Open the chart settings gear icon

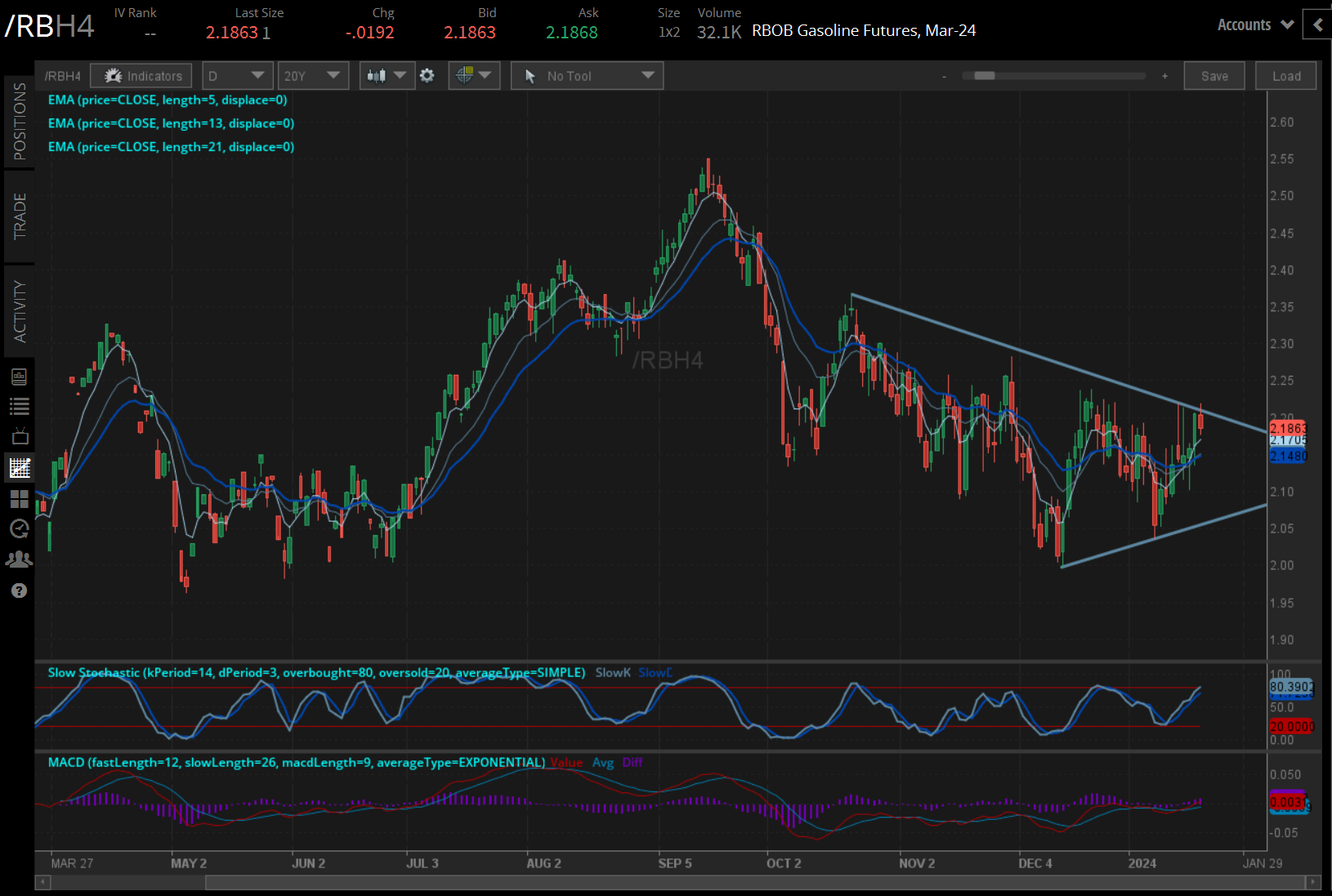point(427,76)
